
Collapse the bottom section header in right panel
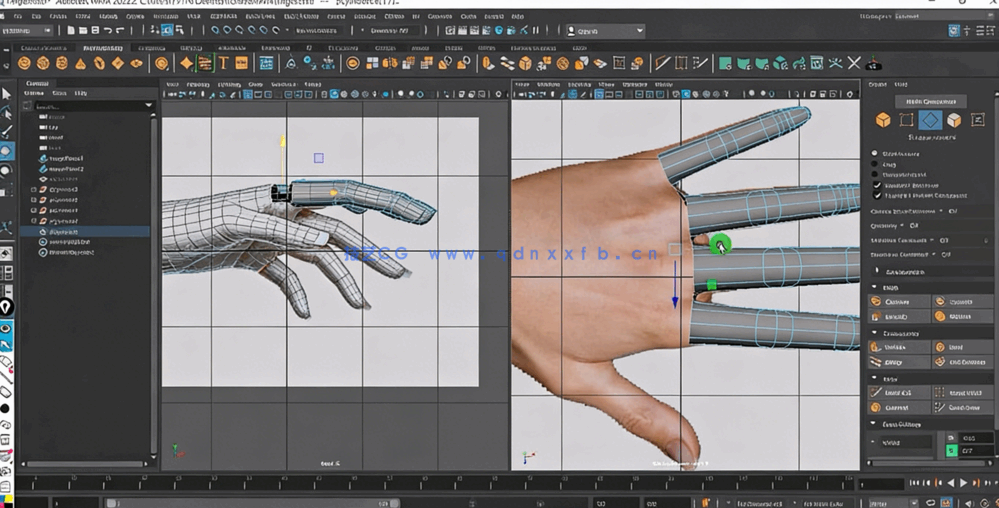coord(874,424)
